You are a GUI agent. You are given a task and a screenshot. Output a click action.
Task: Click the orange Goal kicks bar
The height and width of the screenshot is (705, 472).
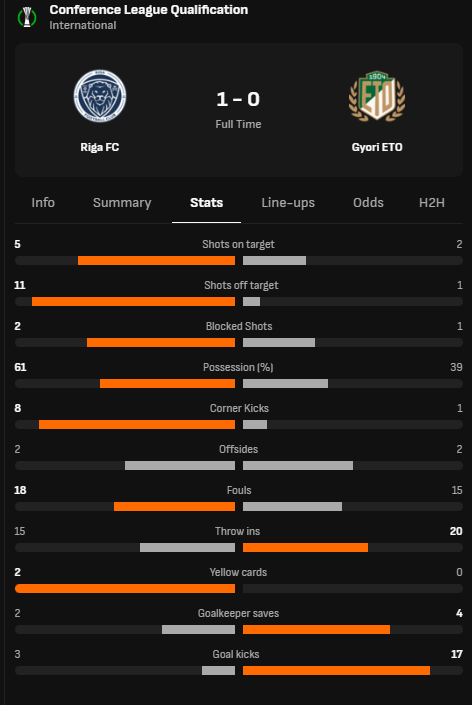pyautogui.click(x=336, y=670)
